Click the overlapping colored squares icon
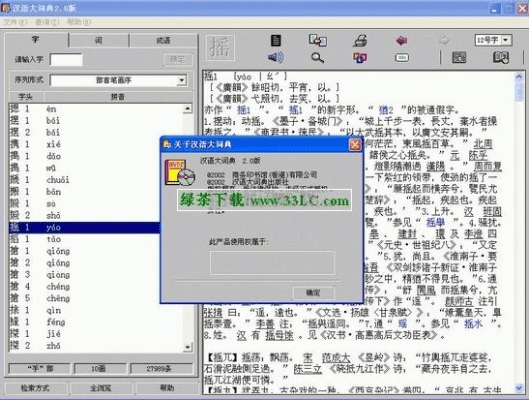Screen dimensions: 529x400 [x=360, y=58]
